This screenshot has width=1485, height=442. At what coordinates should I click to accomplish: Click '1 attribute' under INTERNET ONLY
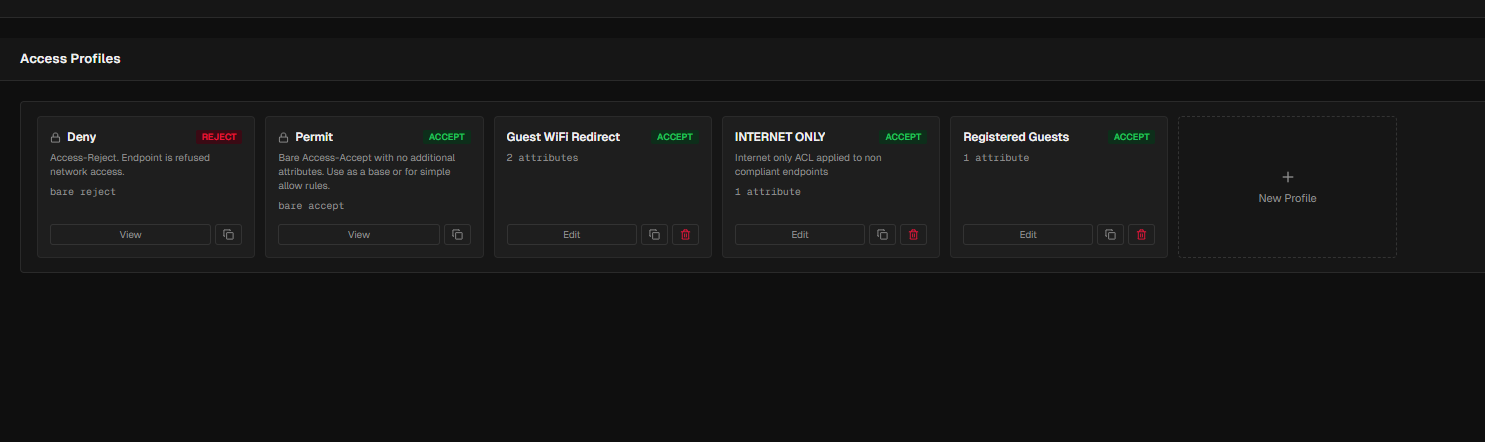click(768, 191)
